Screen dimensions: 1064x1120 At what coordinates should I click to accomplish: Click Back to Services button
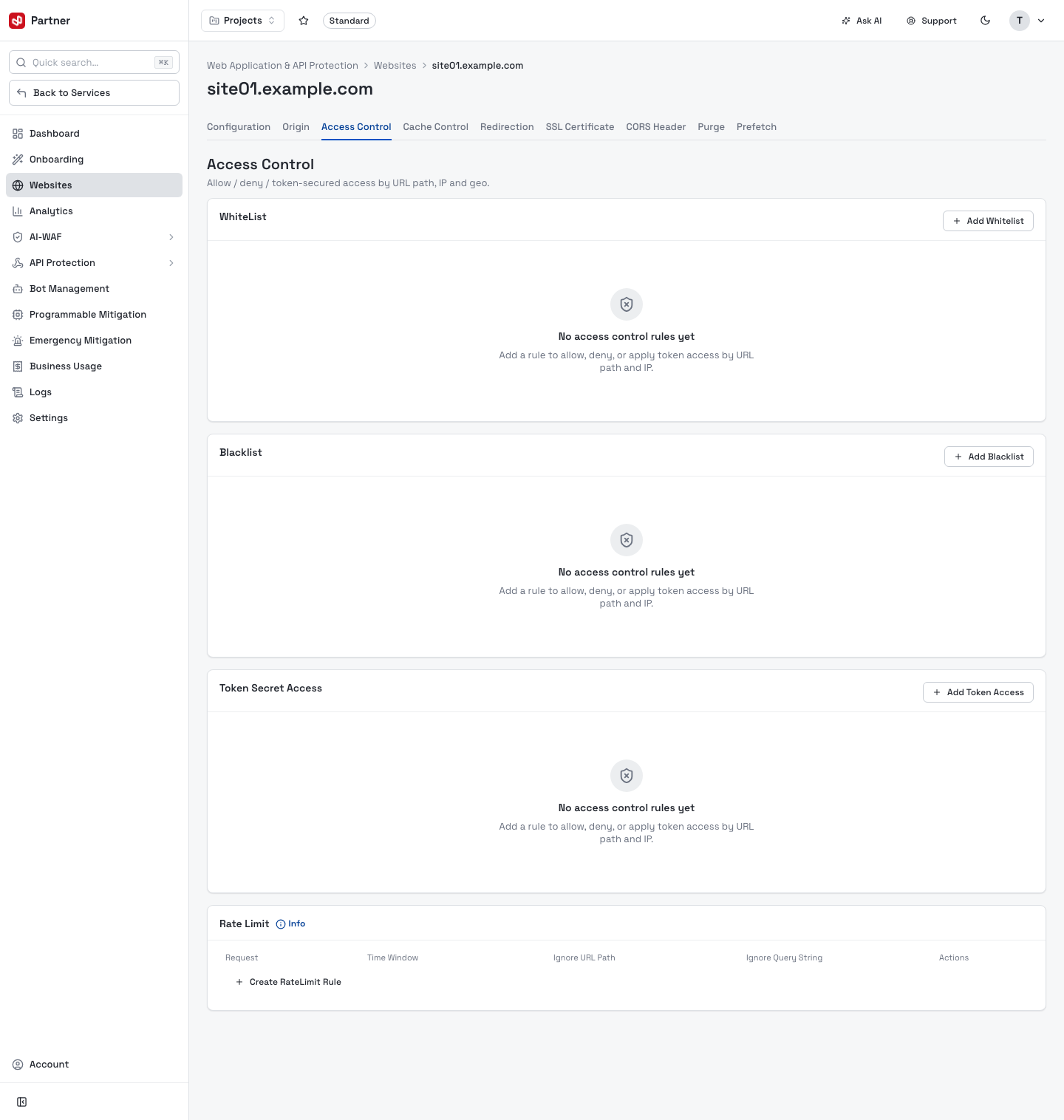[94, 93]
